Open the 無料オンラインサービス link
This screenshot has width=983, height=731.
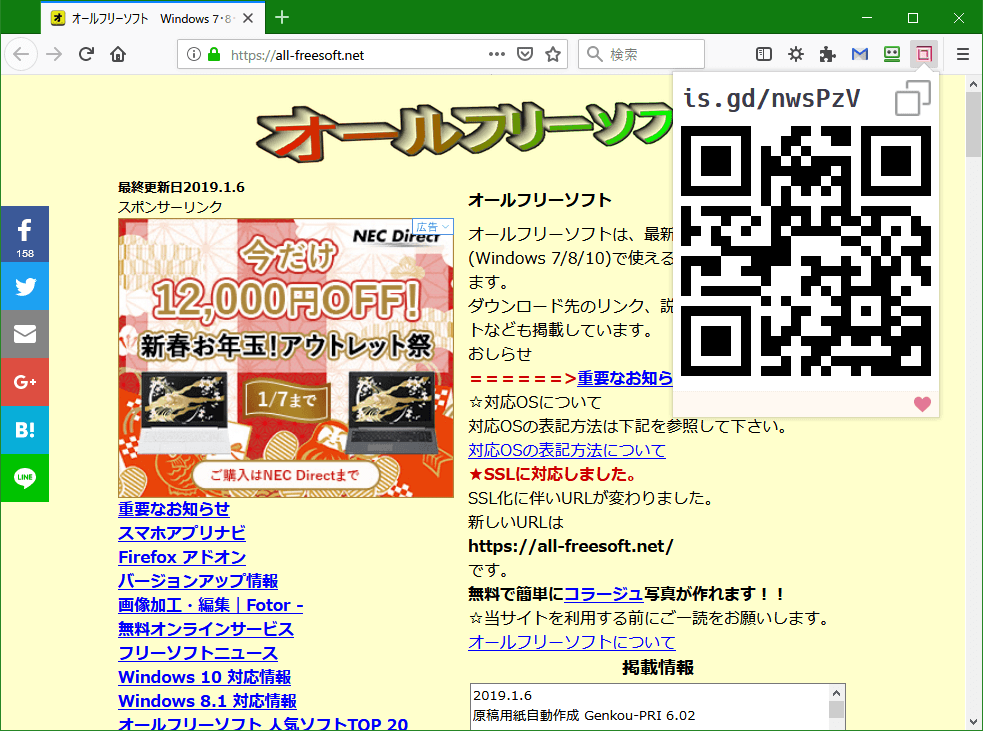(206, 629)
